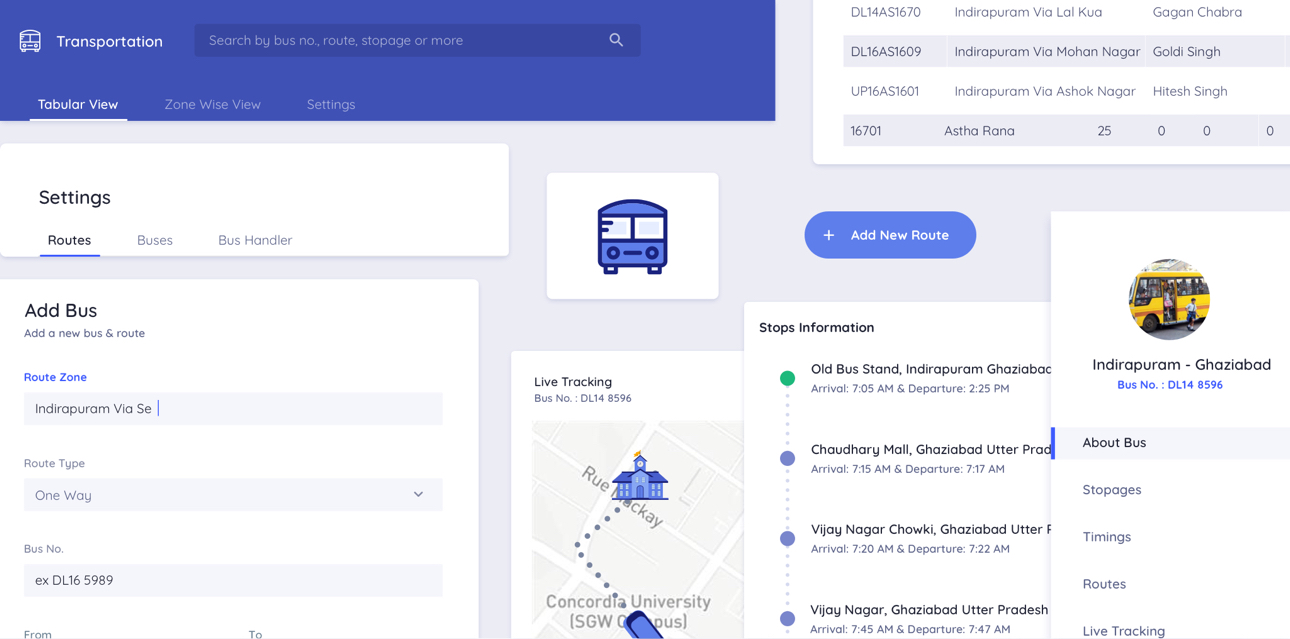The image size is (1290, 639).
Task: Click the Chaudhary Mall stop marker dot
Action: 787,458
